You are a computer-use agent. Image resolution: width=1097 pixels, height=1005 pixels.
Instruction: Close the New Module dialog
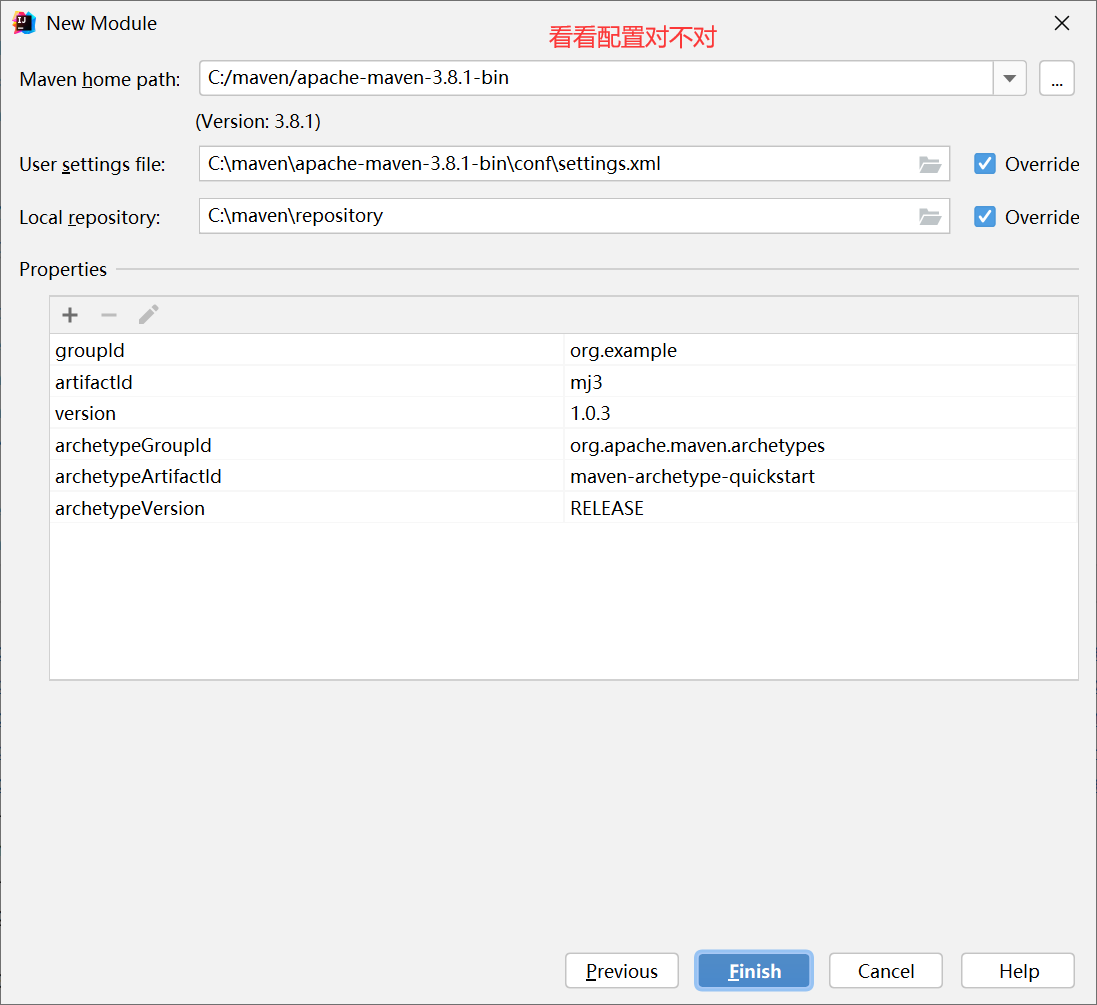pos(1061,23)
